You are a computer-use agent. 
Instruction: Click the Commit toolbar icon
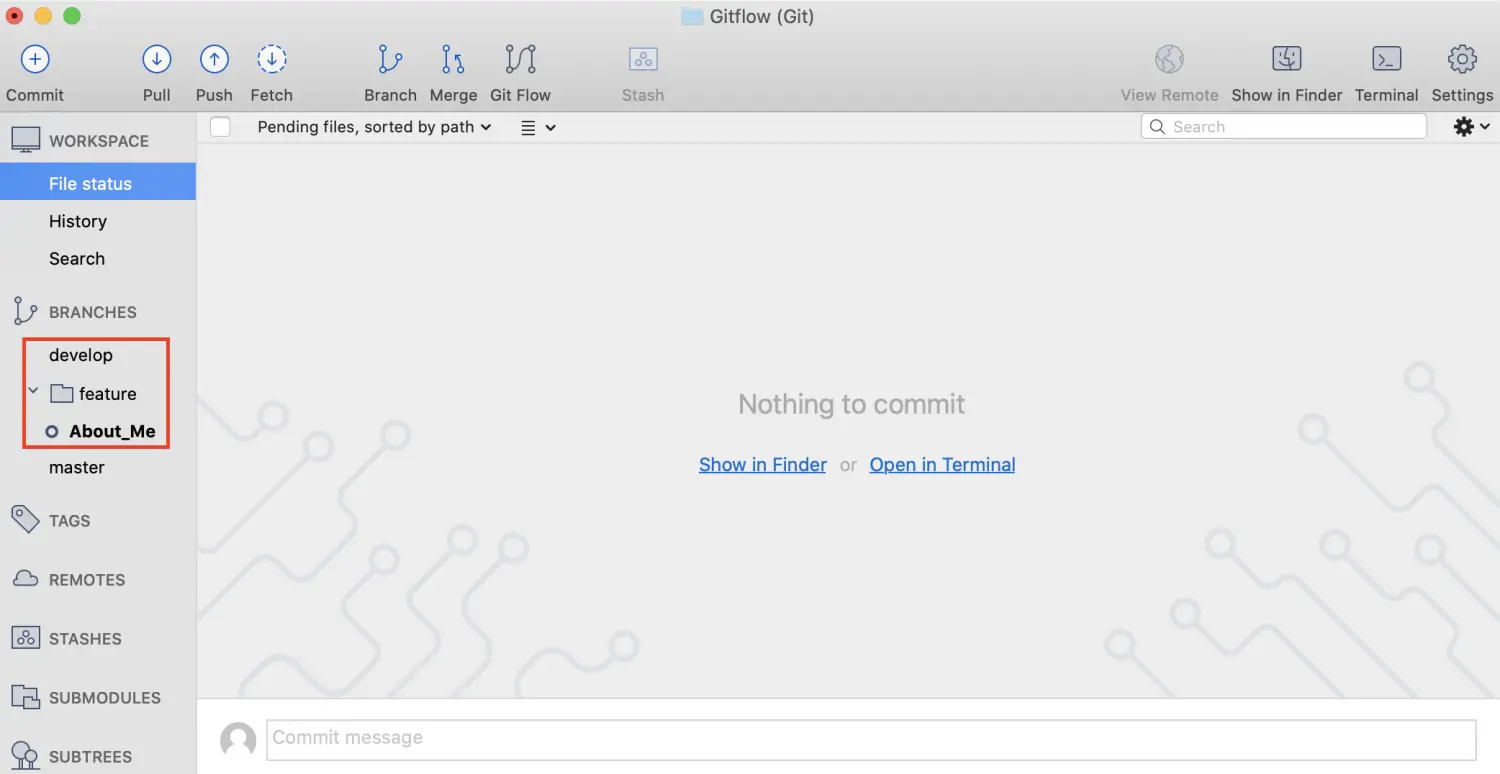(x=35, y=60)
